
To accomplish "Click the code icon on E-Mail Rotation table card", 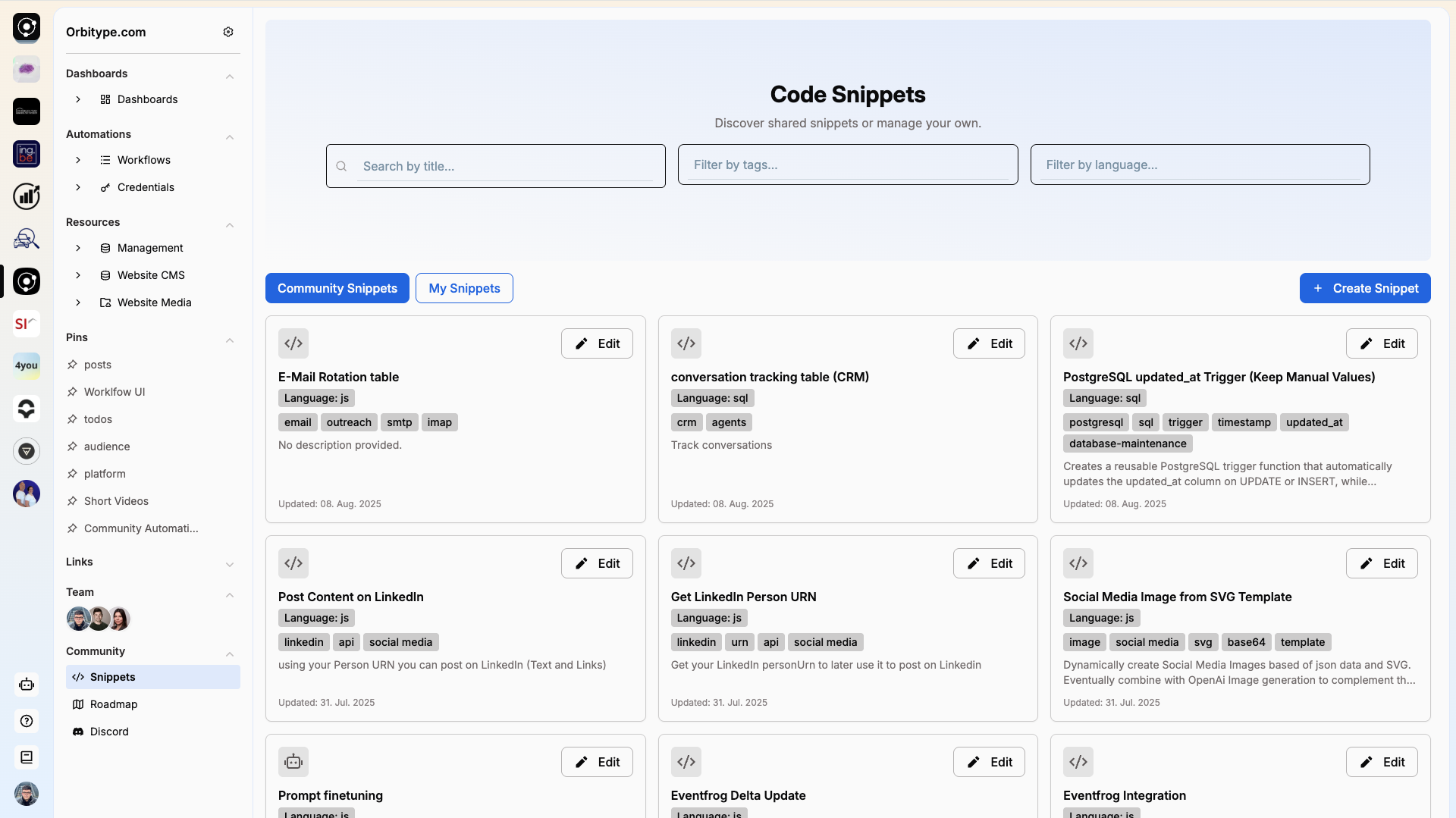I will point(293,343).
